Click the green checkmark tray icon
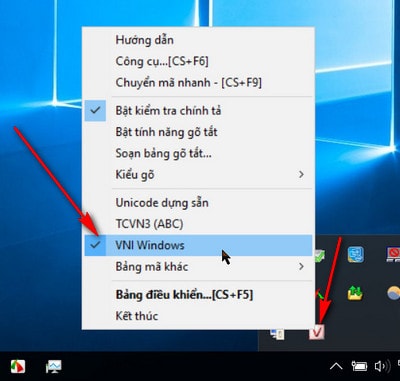Viewport: 400px width, 381px height. 319,255
